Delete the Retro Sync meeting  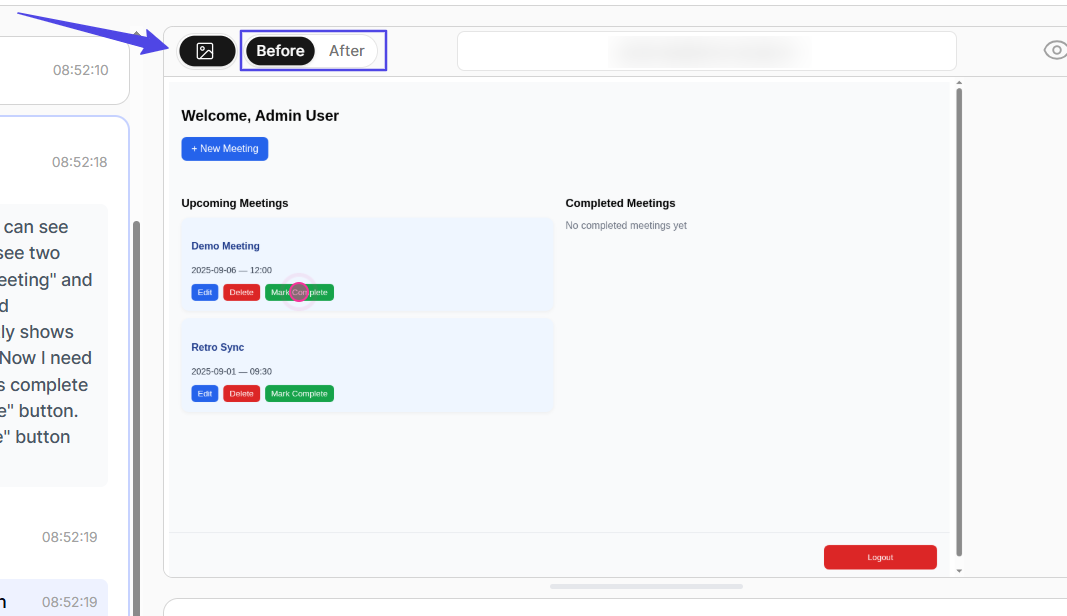[241, 394]
